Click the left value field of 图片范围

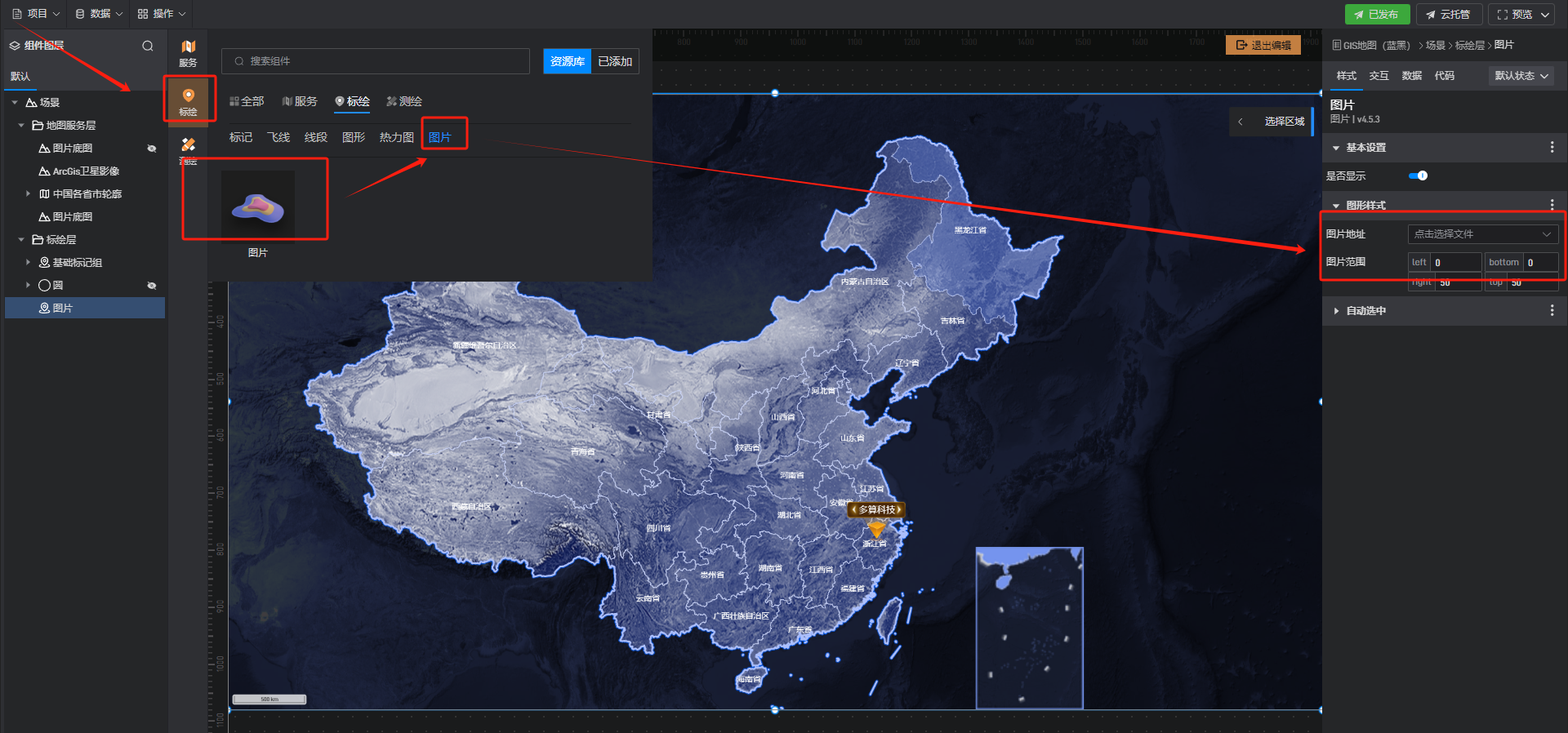[1454, 262]
